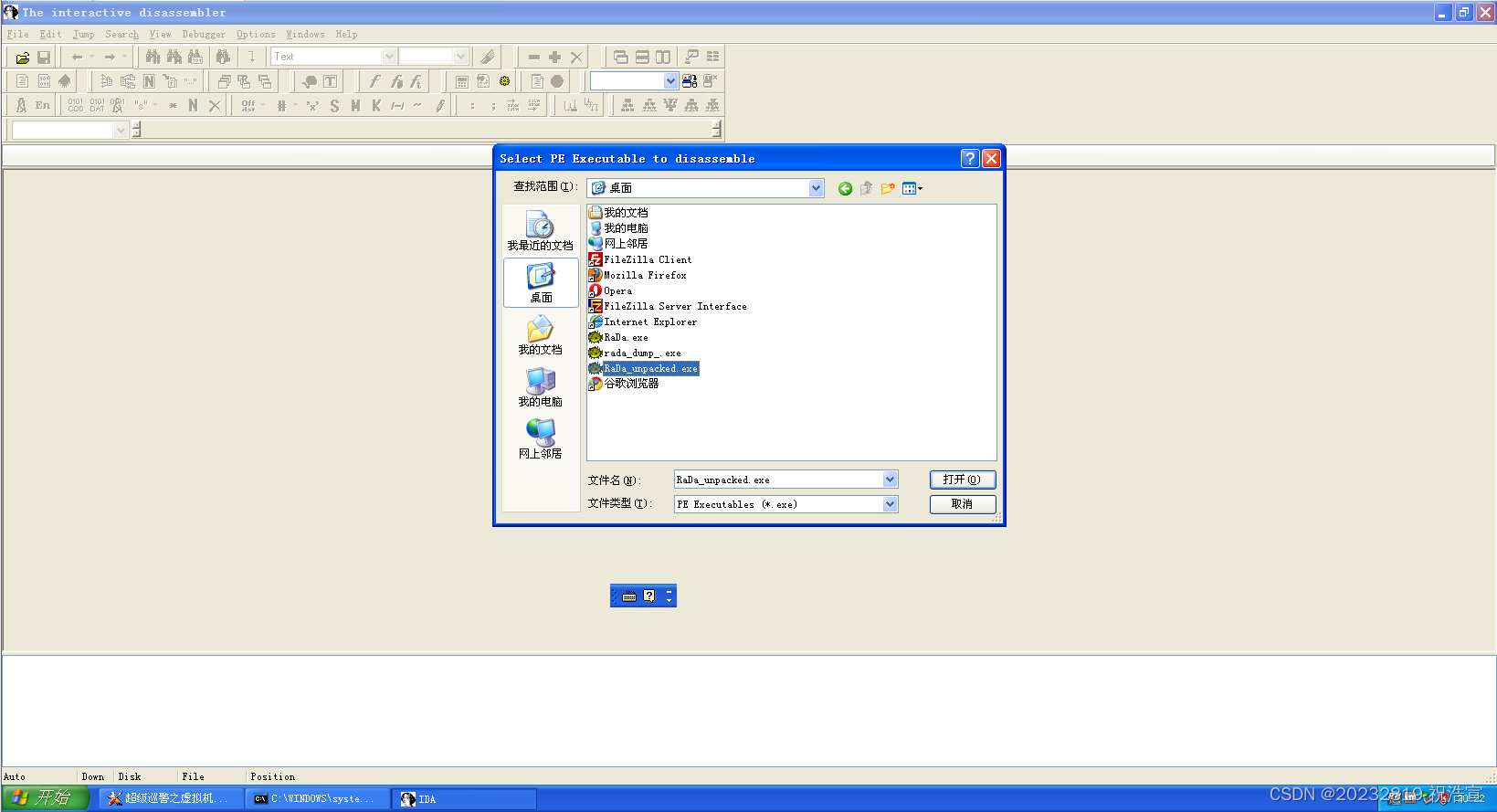1497x812 pixels.
Task: Open the empty dropdown next to Text combo
Action: coord(460,57)
